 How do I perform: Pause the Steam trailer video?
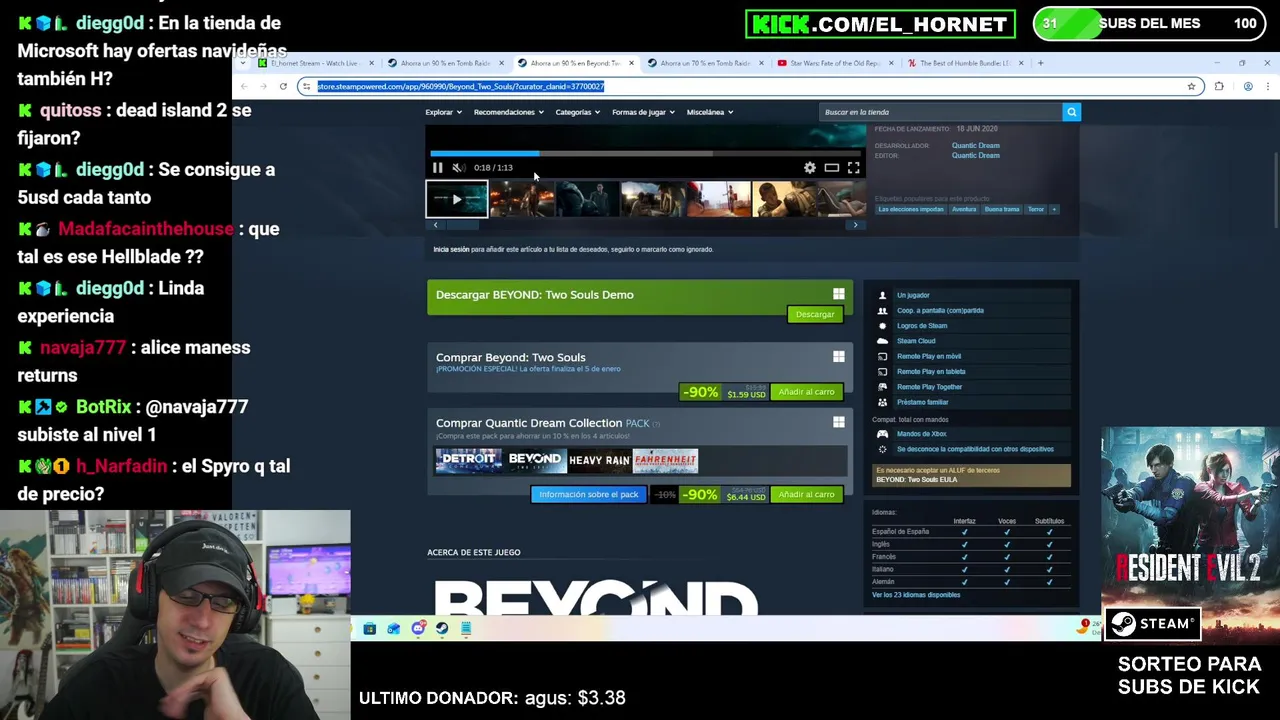pyautogui.click(x=437, y=168)
